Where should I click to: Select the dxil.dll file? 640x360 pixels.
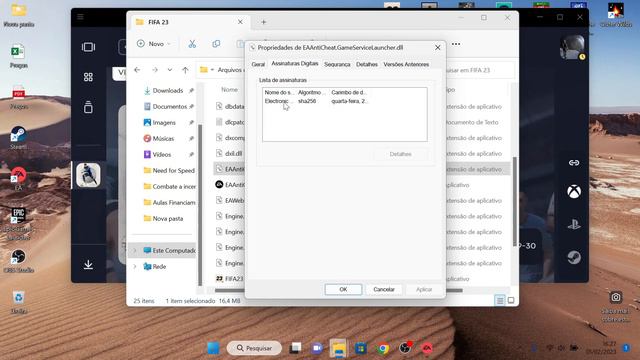pos(229,153)
